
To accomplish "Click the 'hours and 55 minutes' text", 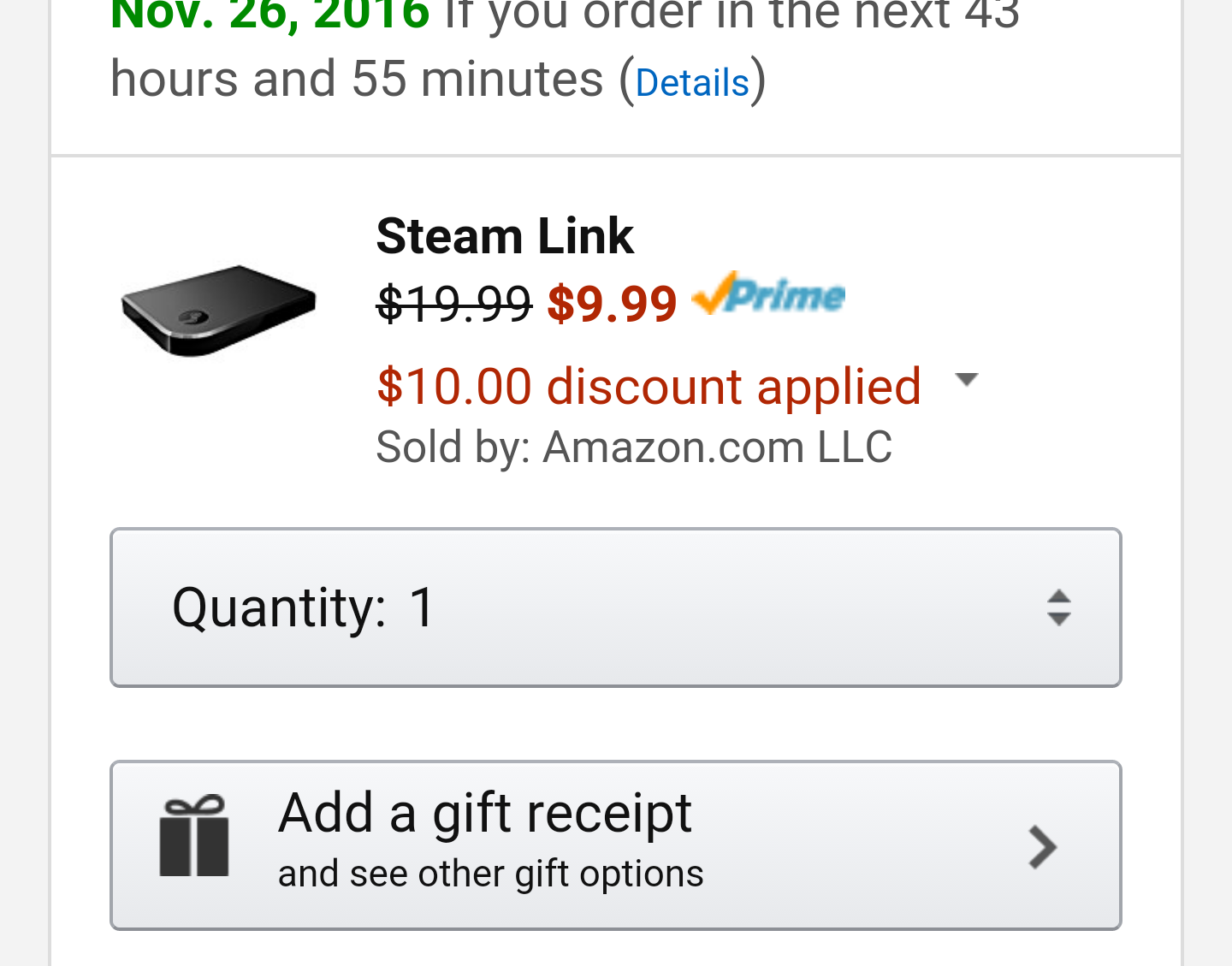I will pos(357,80).
